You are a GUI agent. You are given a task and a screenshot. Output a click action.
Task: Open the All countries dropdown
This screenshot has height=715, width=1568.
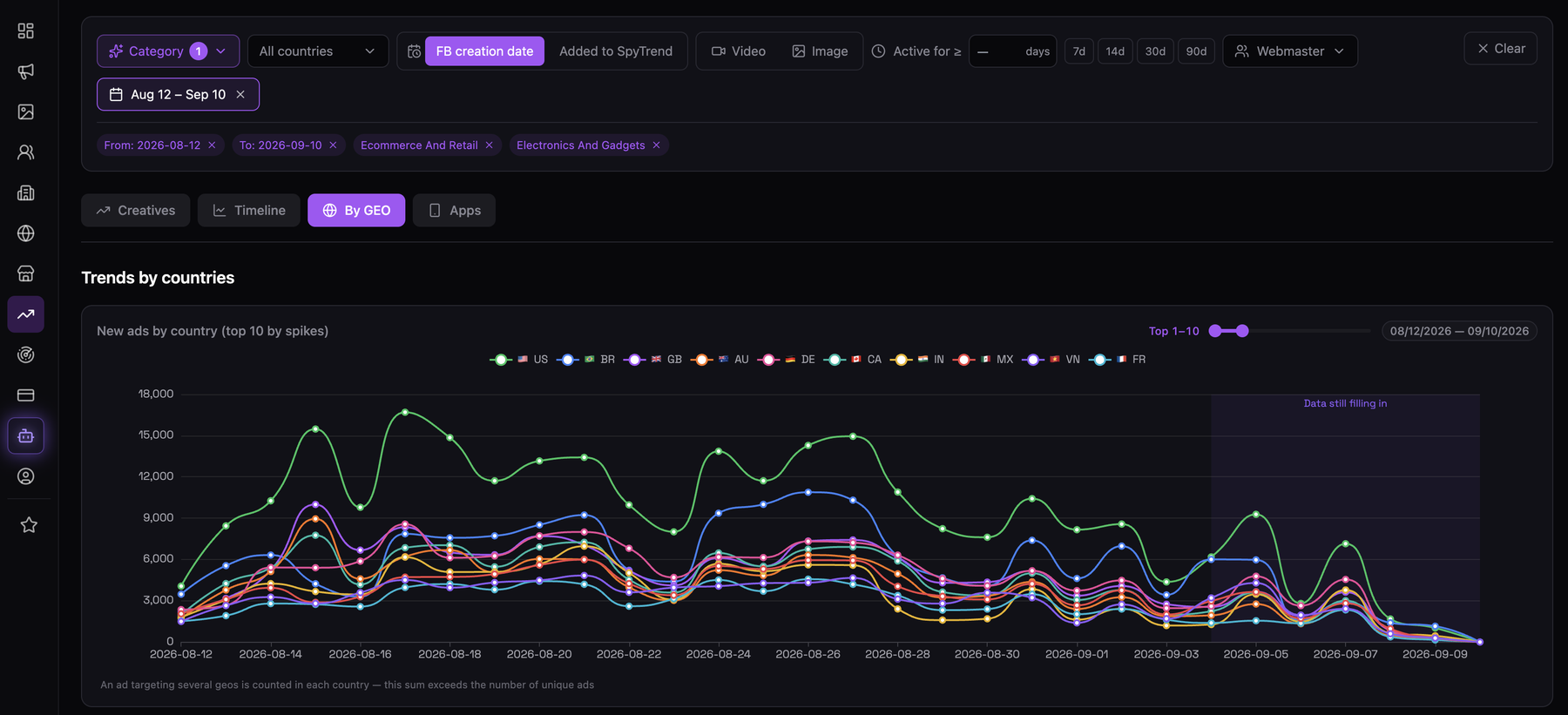coord(318,51)
